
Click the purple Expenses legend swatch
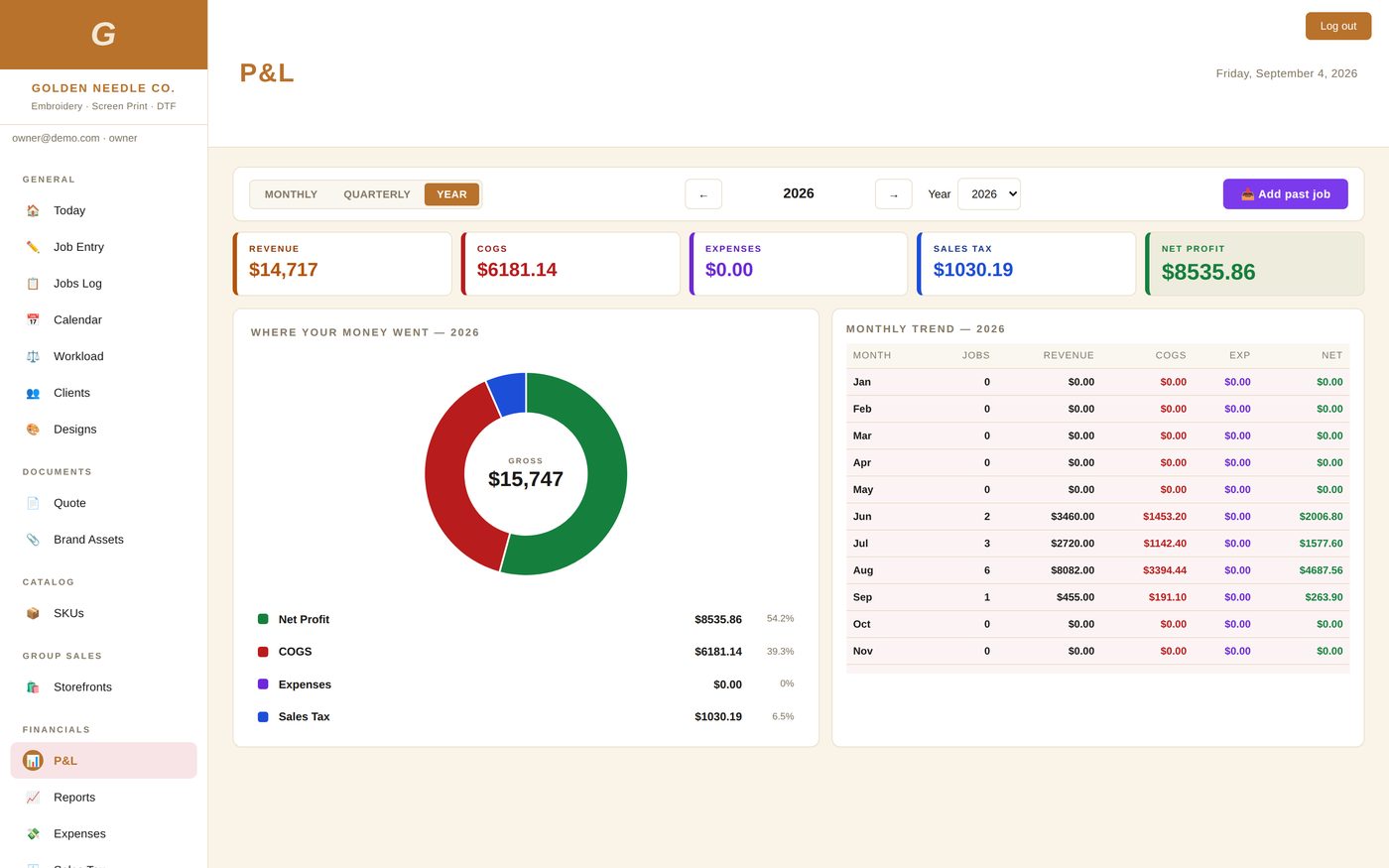(x=263, y=684)
